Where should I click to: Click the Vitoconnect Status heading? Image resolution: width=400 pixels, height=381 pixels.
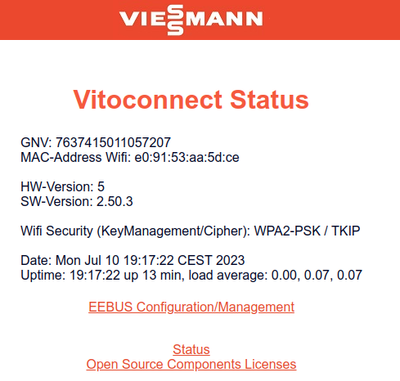point(191,99)
